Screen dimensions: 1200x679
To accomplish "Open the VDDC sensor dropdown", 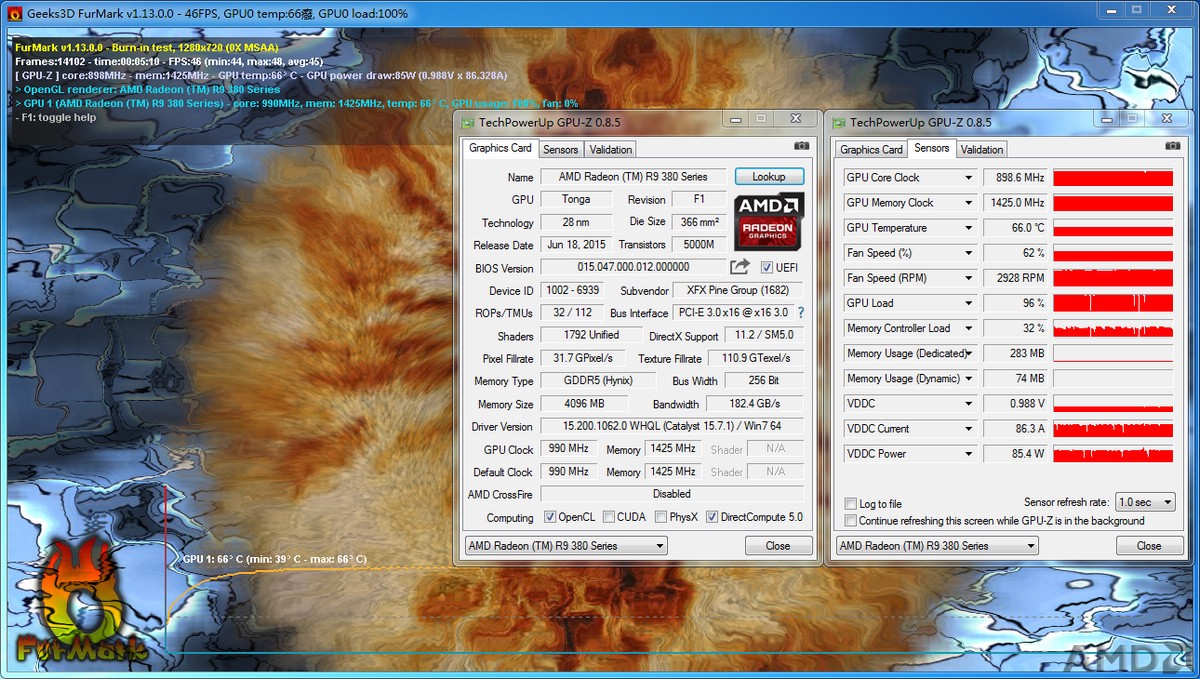I will pos(968,404).
